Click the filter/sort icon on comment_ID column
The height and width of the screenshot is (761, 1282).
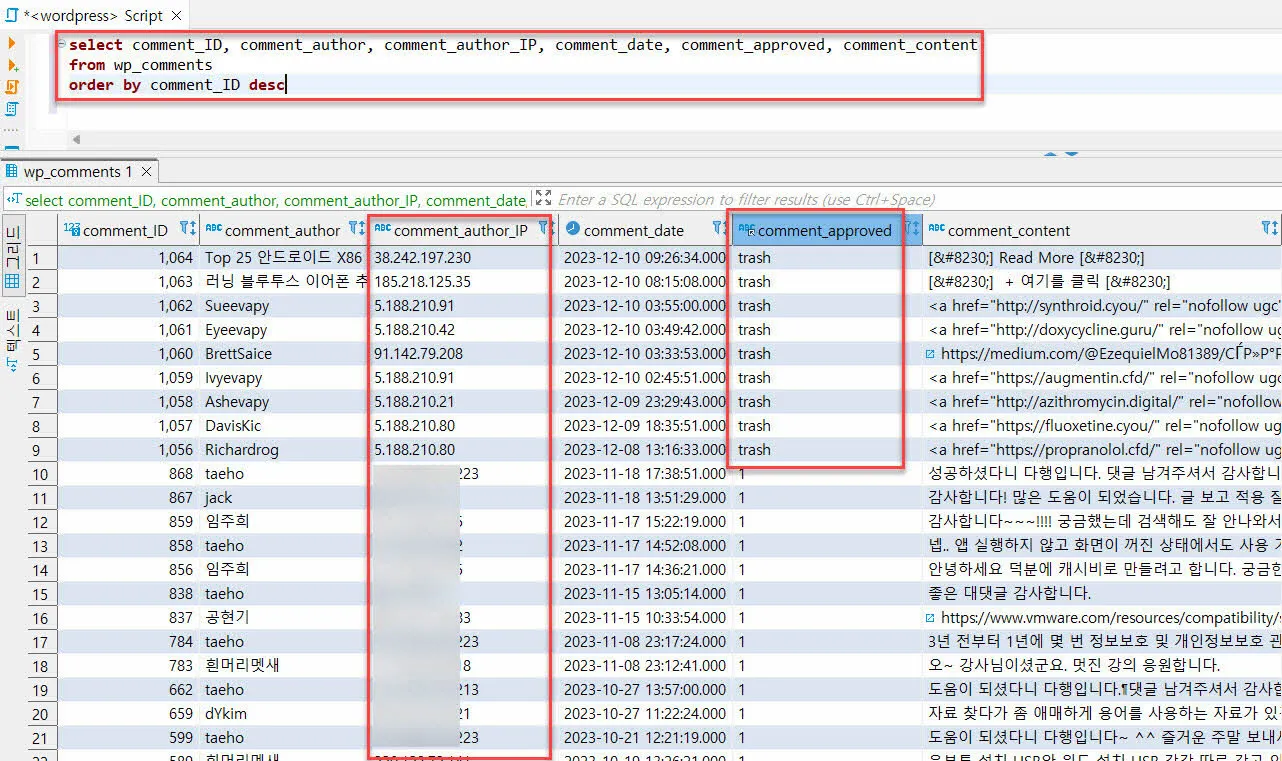point(187,230)
